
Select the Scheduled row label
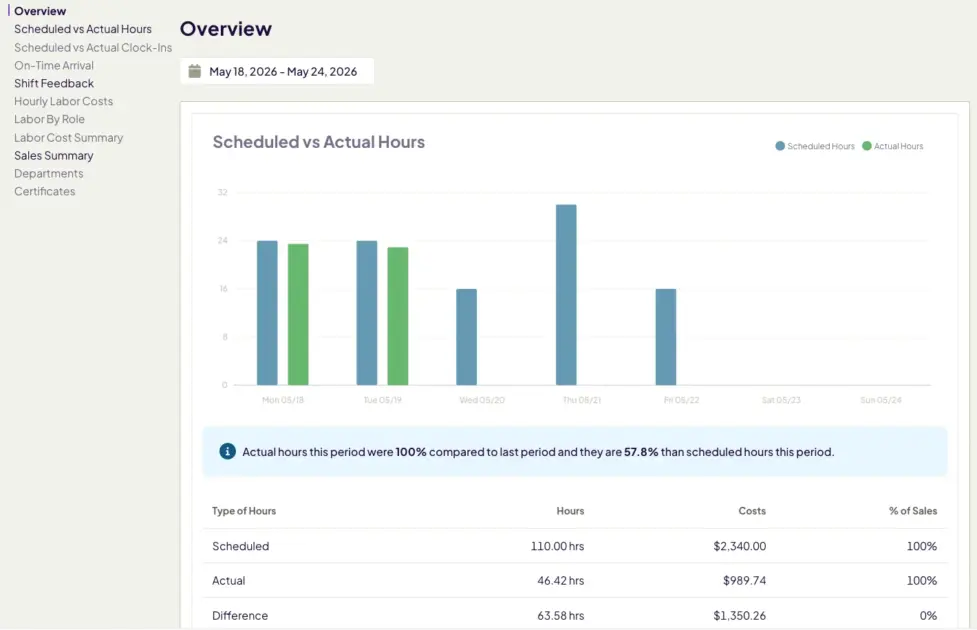tap(241, 546)
